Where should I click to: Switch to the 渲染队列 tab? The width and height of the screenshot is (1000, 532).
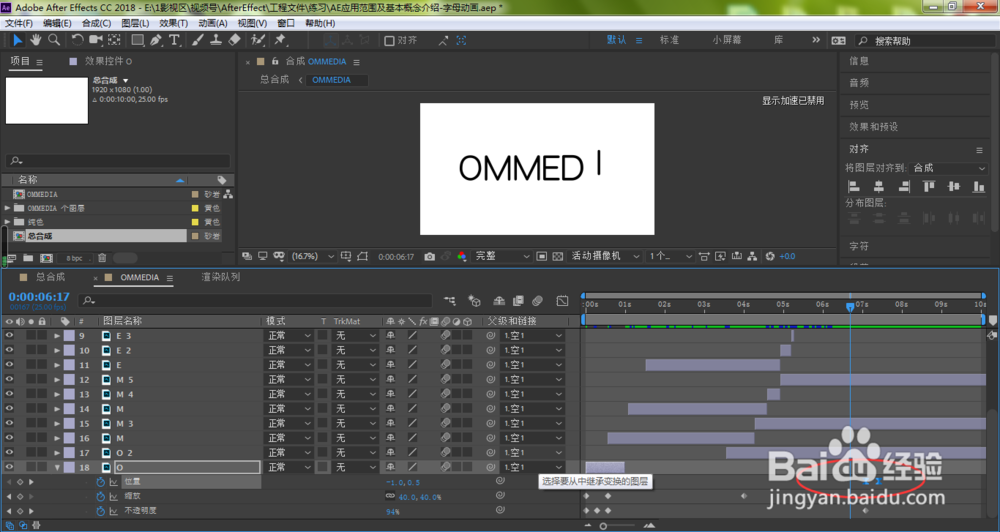(221, 277)
